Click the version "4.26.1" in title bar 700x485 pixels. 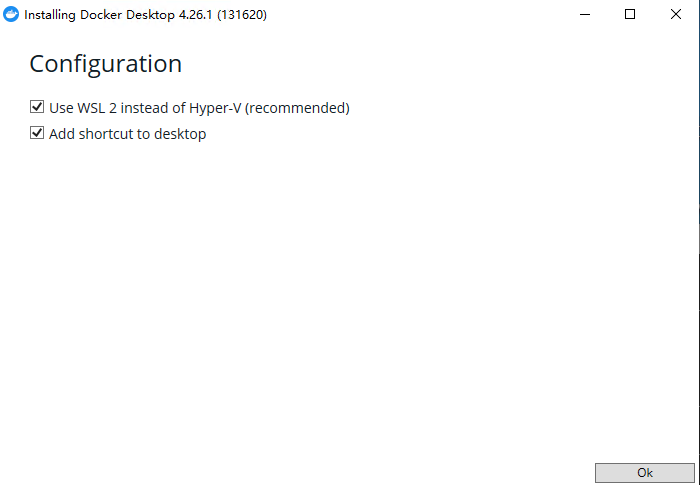pos(195,15)
